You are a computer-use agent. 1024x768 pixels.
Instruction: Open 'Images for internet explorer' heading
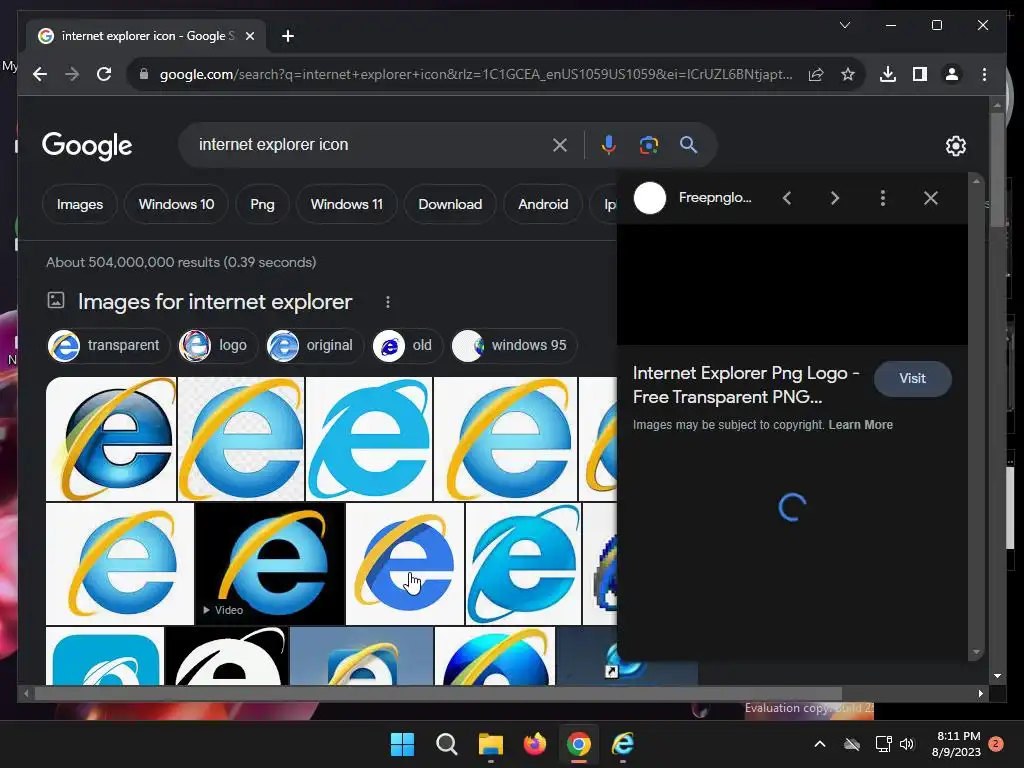[215, 302]
